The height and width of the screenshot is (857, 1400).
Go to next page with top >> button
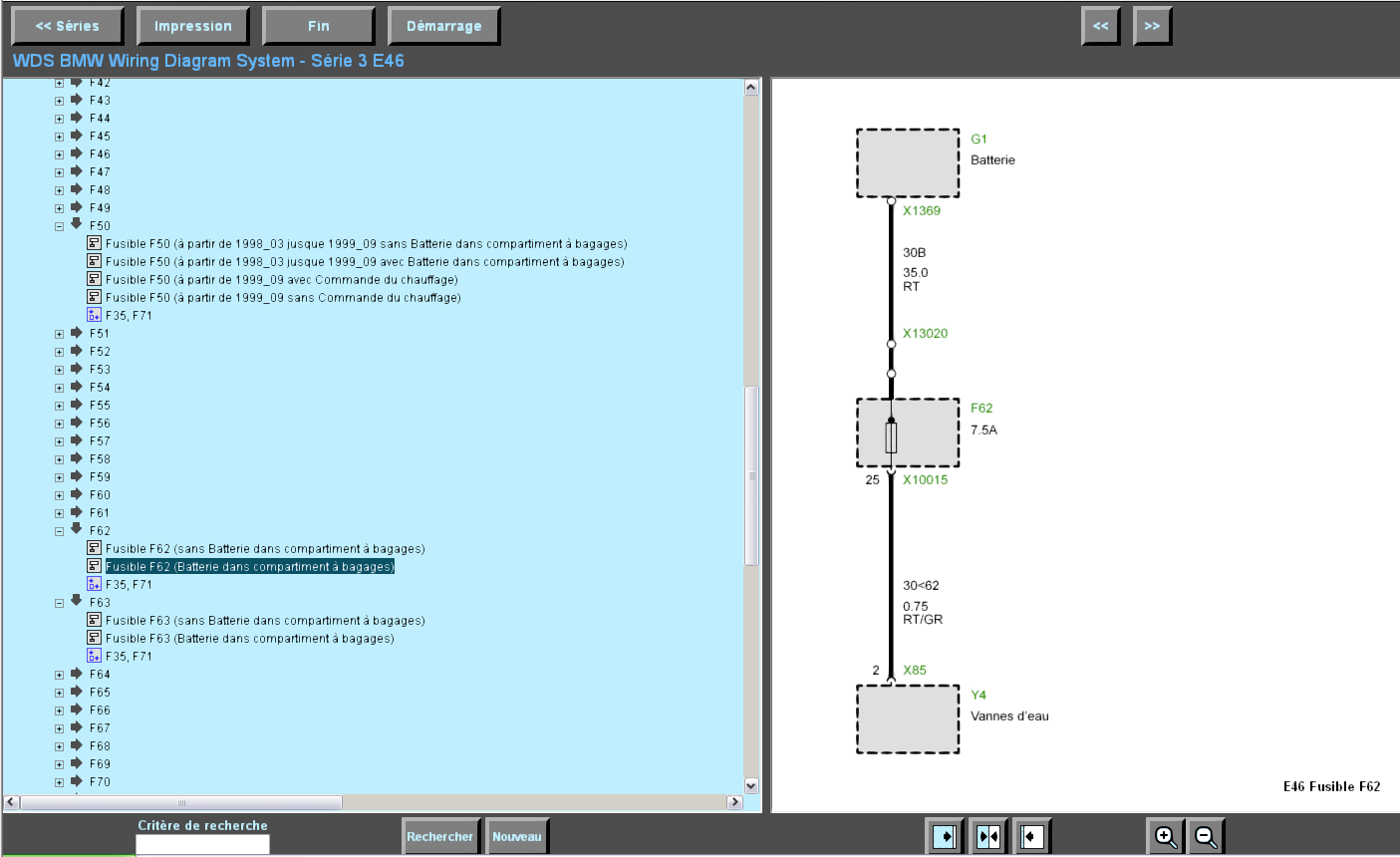click(x=1153, y=26)
